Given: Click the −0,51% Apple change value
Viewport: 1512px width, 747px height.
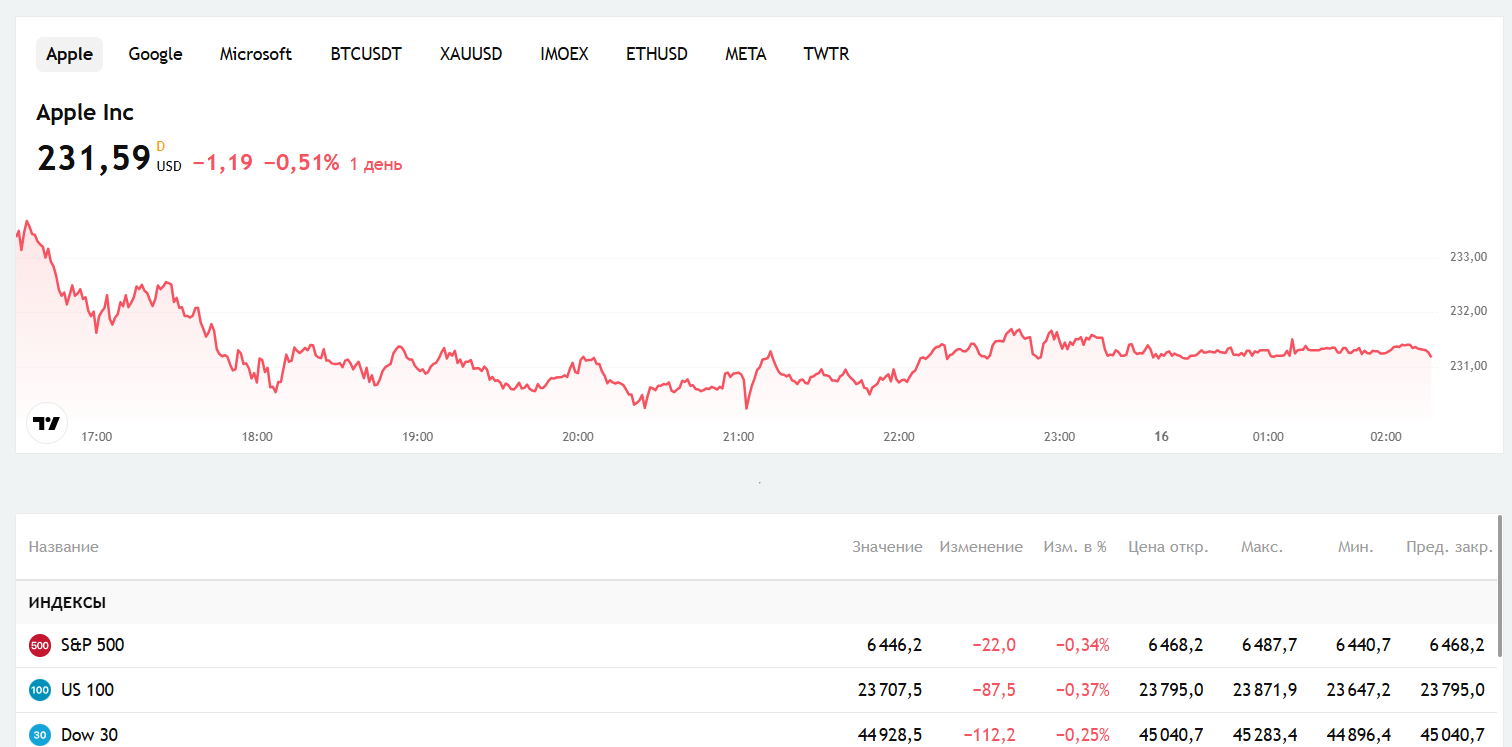Looking at the screenshot, I should (x=301, y=163).
